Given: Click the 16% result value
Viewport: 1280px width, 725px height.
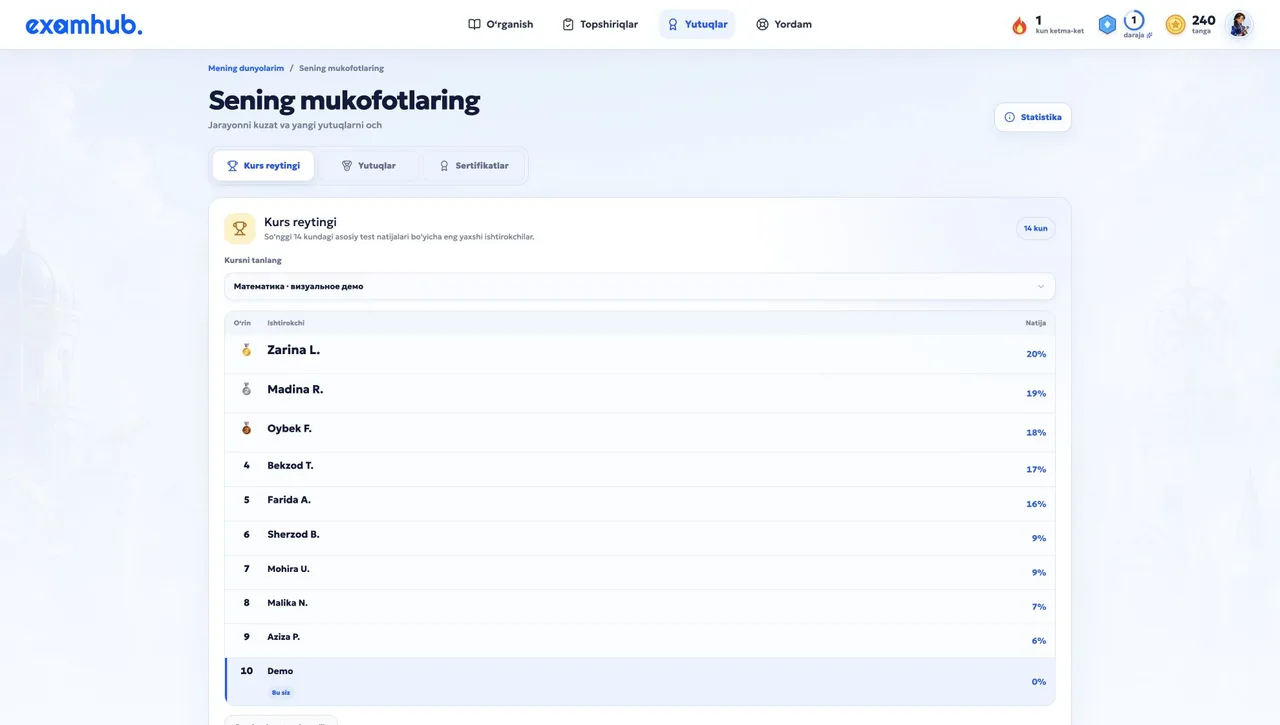Looking at the screenshot, I should click(x=1036, y=504).
